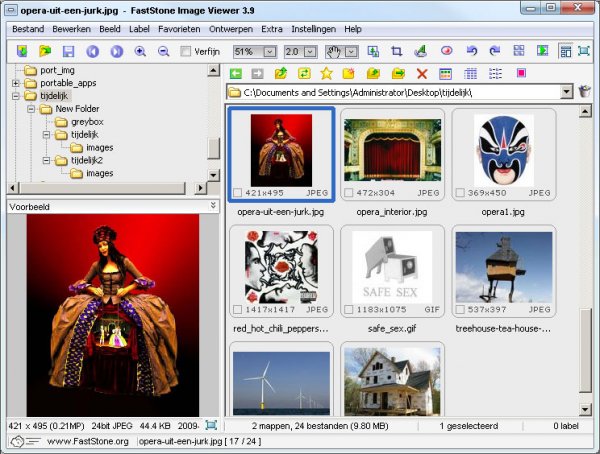Viewport: 600px width, 454px height.
Task: Open the Instellingen menu
Action: pyautogui.click(x=314, y=29)
